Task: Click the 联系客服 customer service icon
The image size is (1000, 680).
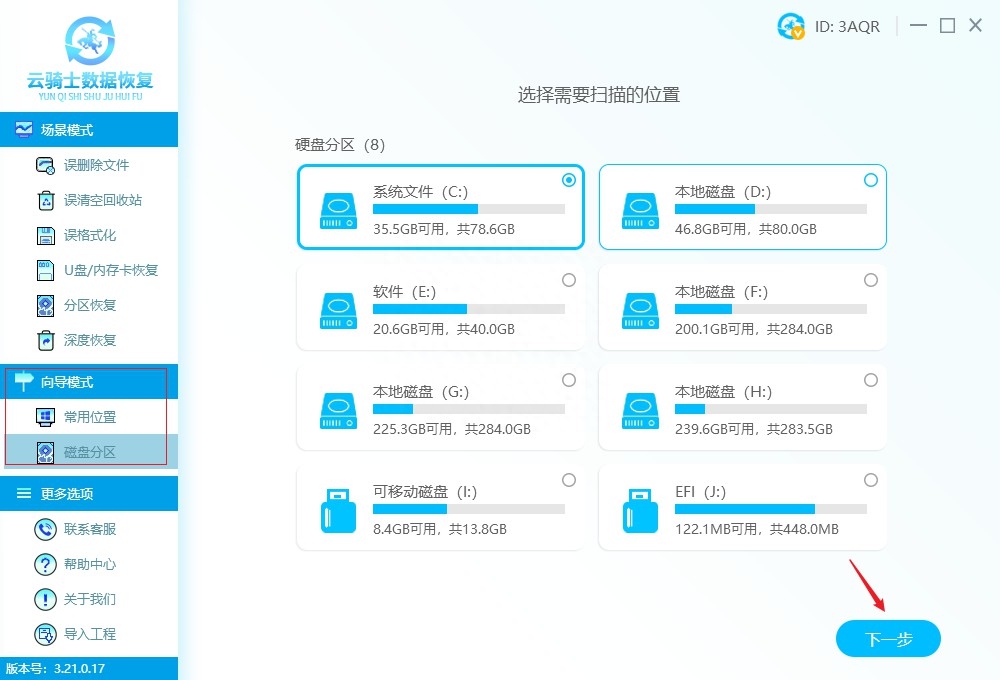Action: pos(43,529)
